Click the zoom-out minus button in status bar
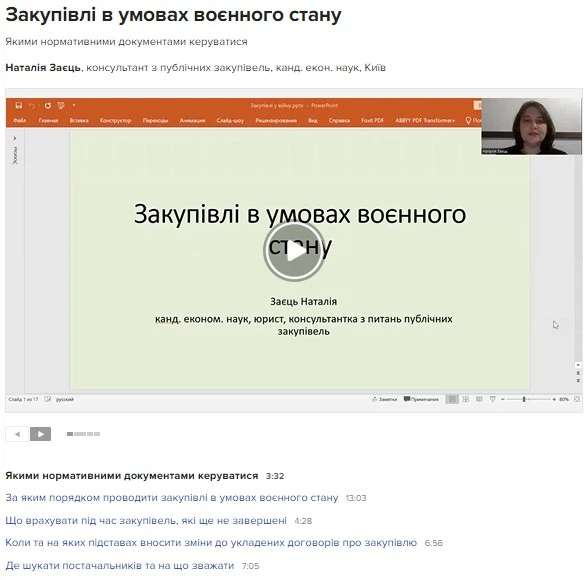 pyautogui.click(x=503, y=399)
